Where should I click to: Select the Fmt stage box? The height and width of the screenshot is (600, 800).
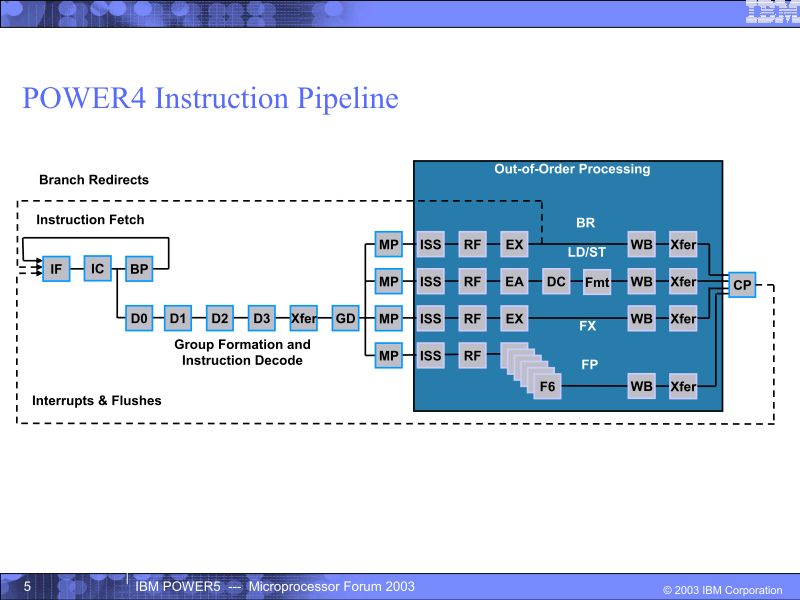pos(597,282)
